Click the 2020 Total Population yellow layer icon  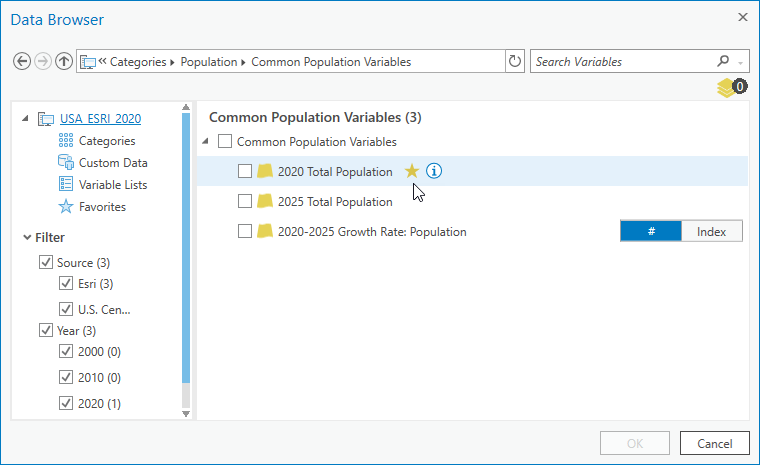click(265, 171)
